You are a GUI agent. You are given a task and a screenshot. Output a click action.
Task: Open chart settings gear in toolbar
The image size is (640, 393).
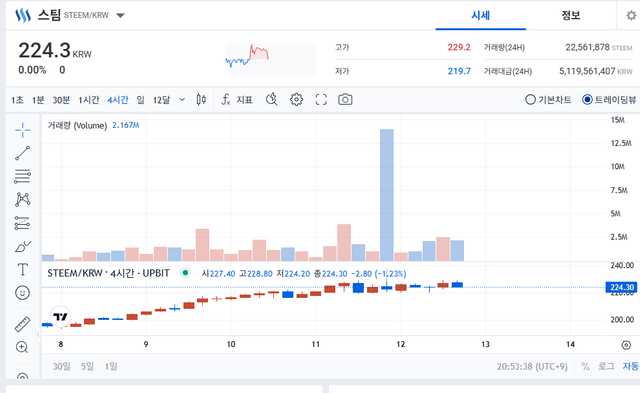click(x=296, y=100)
